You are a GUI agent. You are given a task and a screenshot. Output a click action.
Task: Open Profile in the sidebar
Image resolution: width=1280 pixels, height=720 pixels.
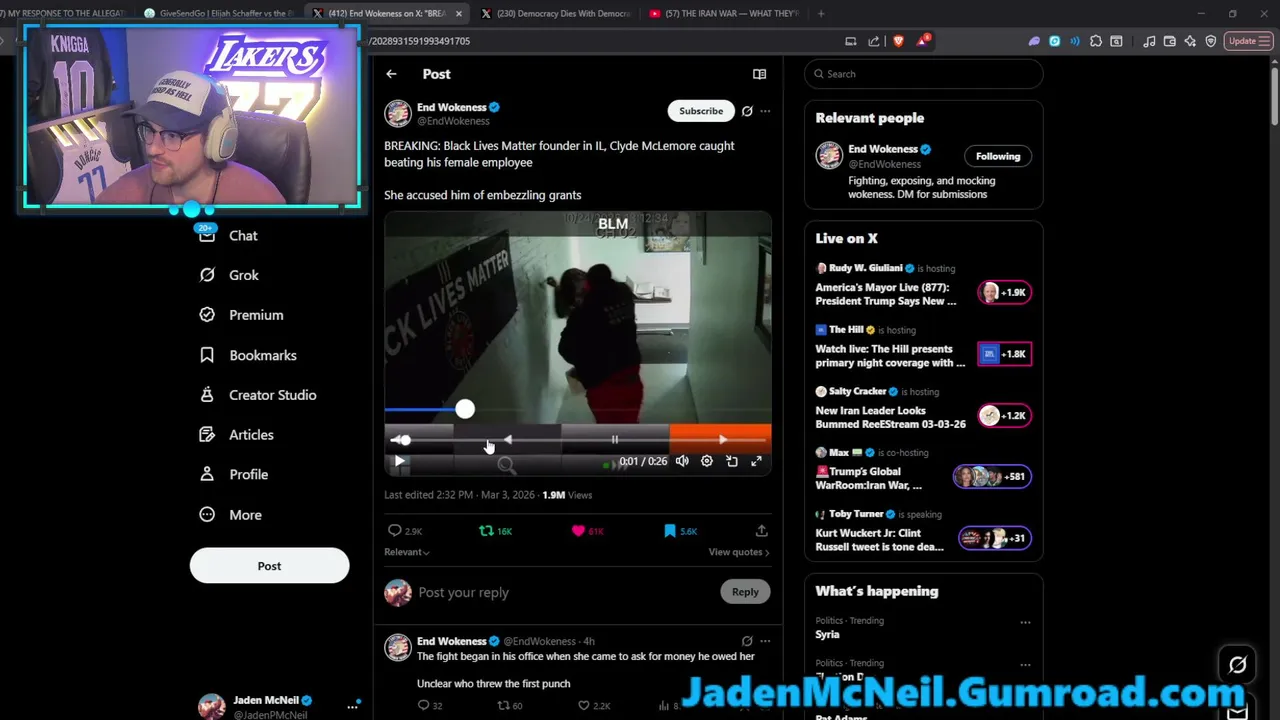[x=233, y=475]
